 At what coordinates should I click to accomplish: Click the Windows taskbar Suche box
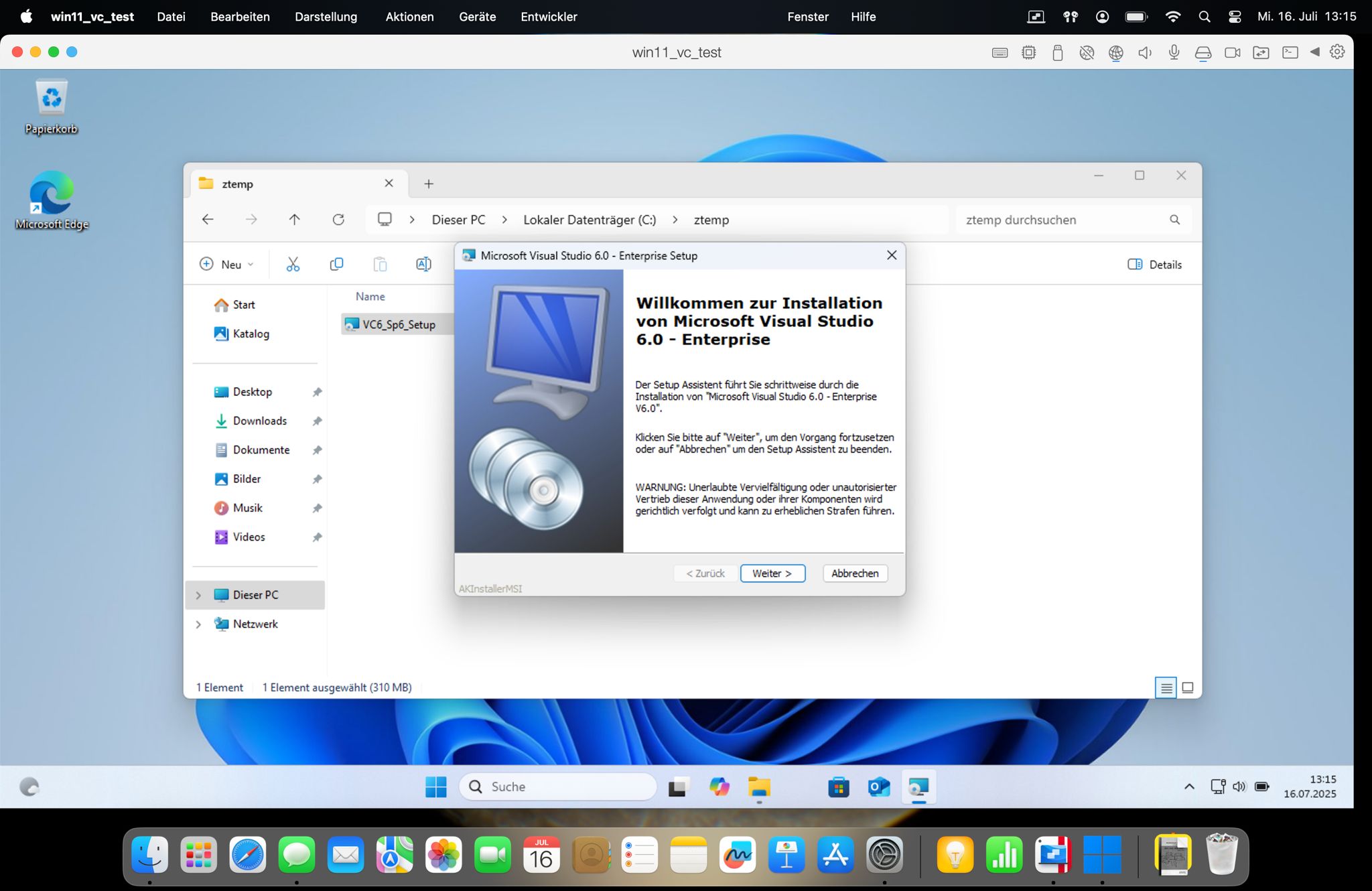coord(557,786)
